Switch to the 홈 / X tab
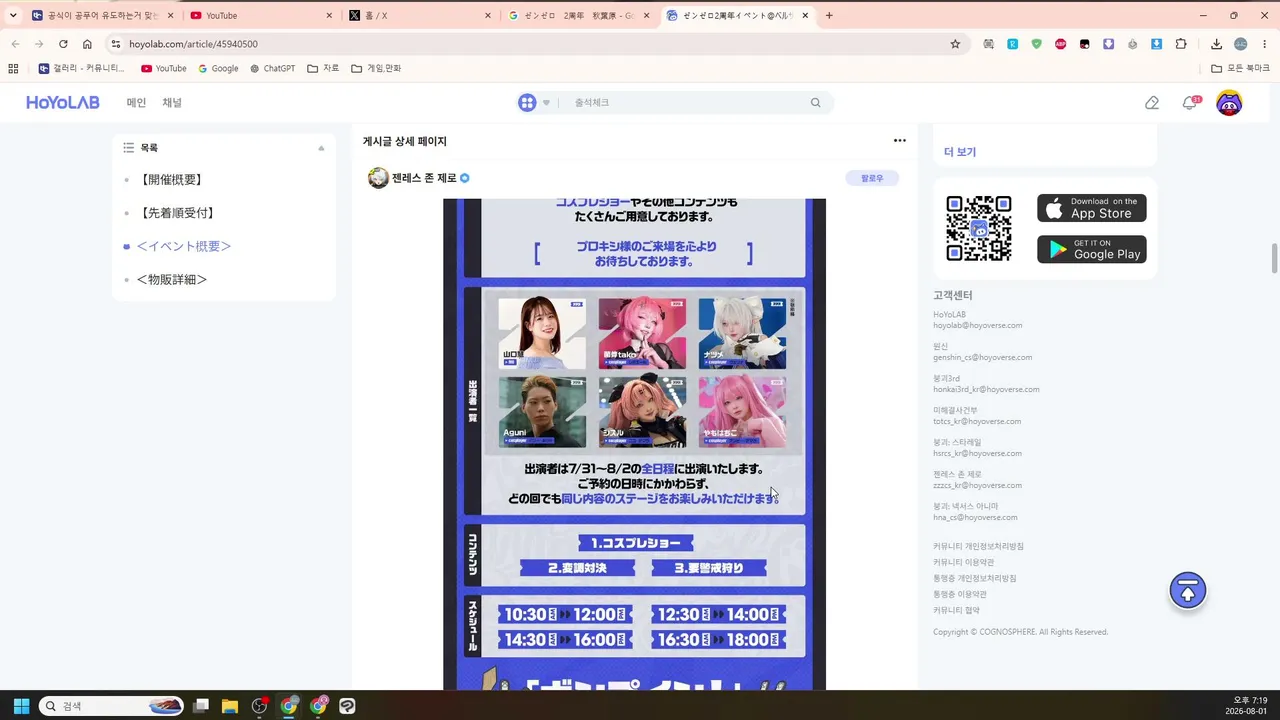This screenshot has width=1280, height=720. coord(420,16)
